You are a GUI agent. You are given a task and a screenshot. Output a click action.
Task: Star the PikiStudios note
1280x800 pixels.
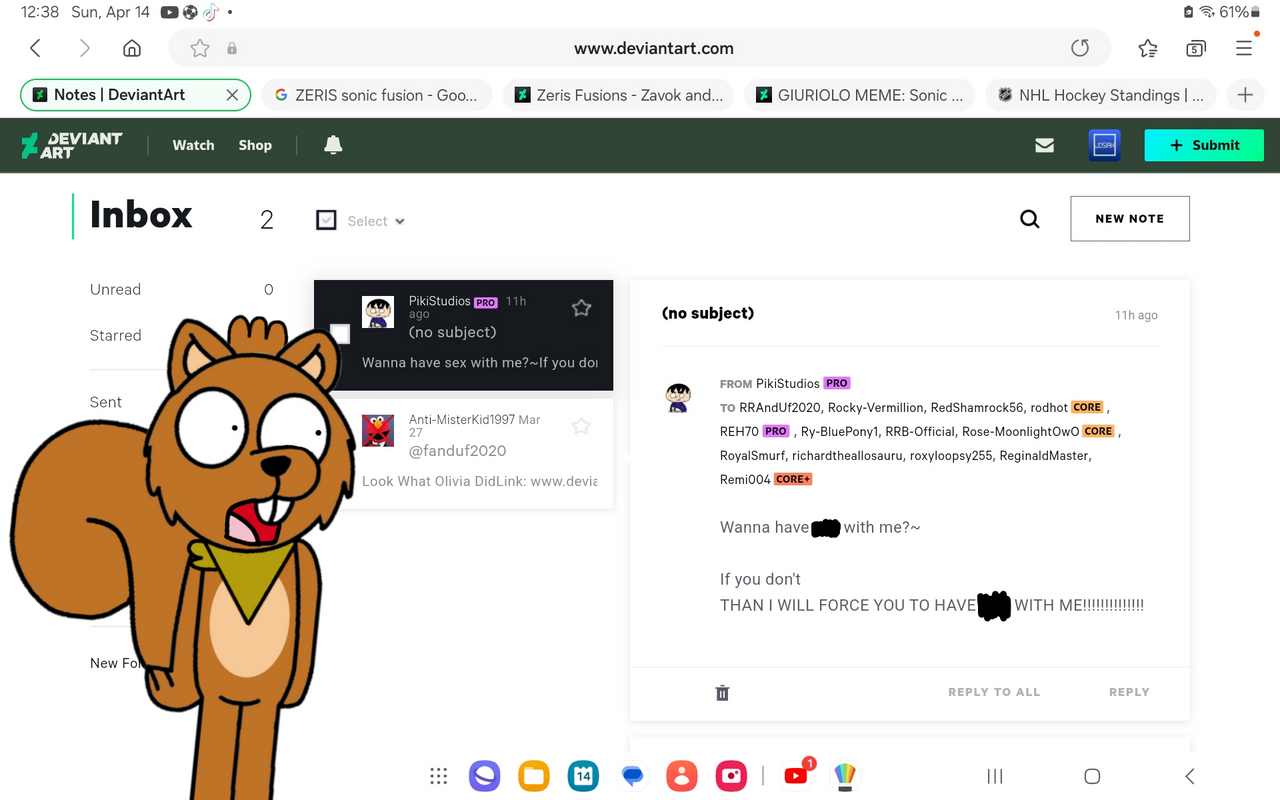[581, 308]
